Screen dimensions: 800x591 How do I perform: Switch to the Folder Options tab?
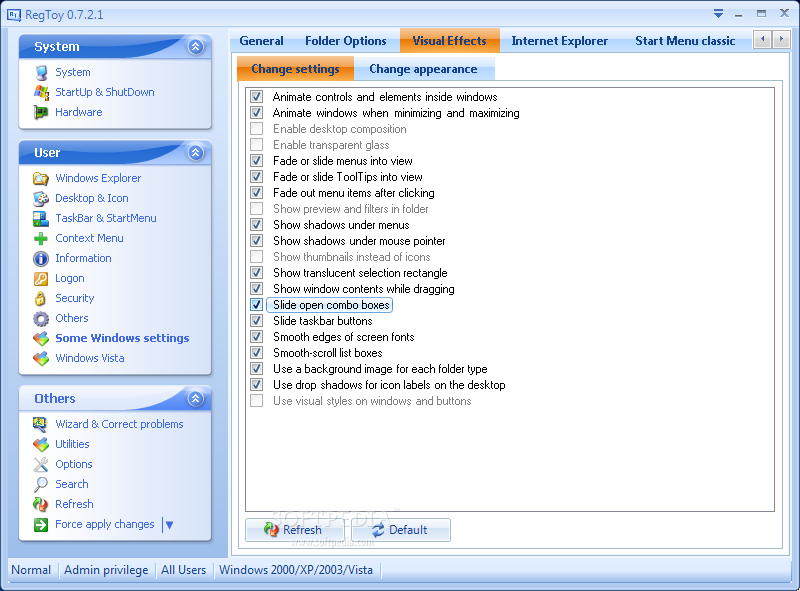tap(345, 41)
